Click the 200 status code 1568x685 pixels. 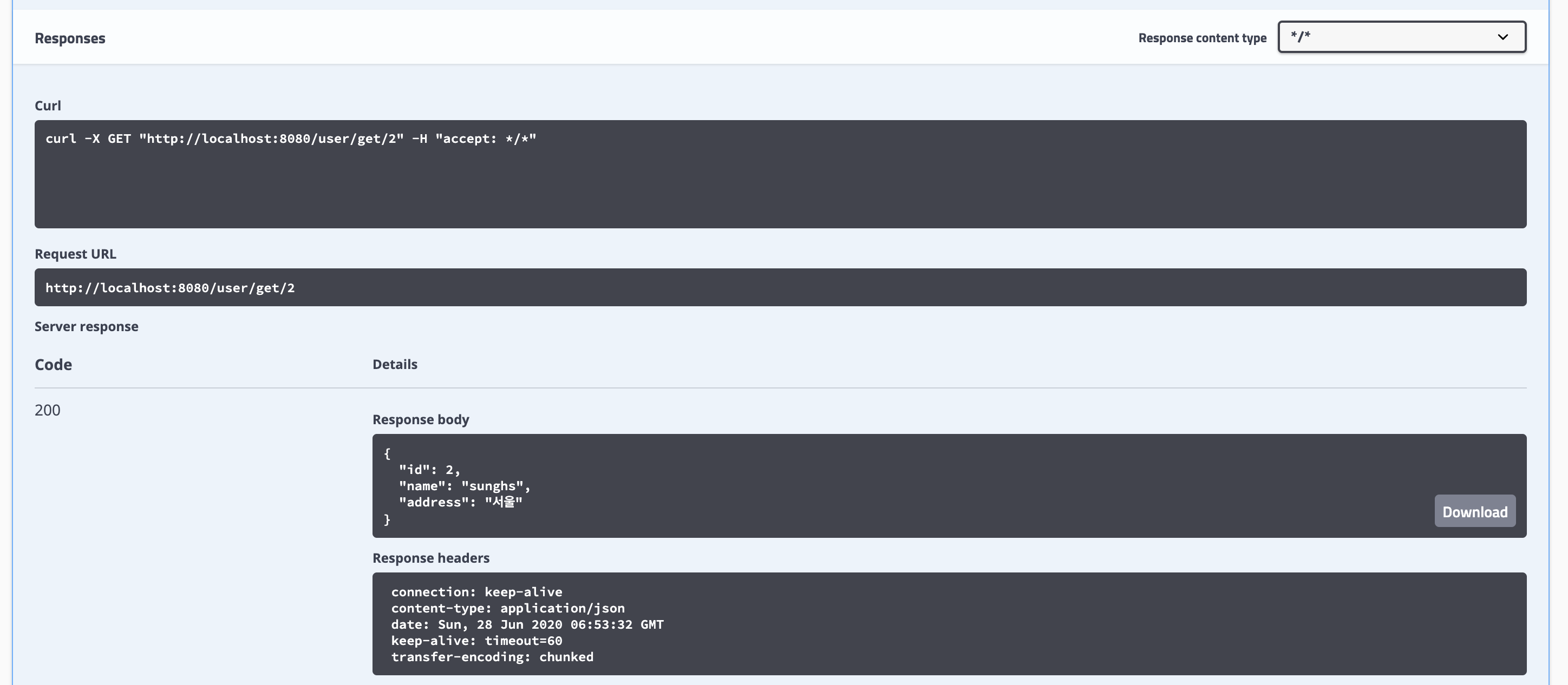[48, 410]
